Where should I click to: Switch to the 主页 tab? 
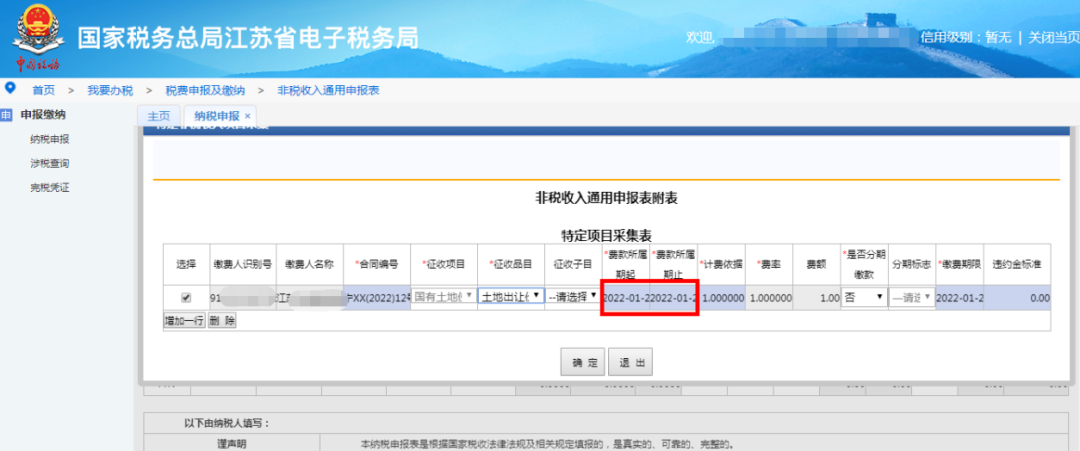[158, 116]
